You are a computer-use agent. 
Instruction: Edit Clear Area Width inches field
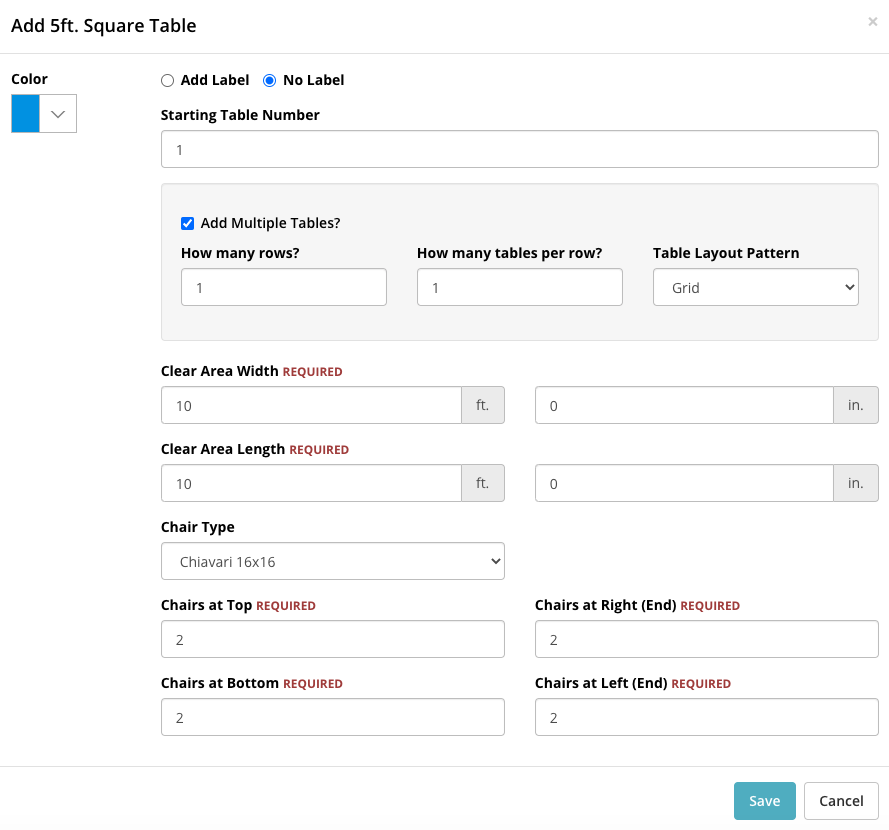coord(684,405)
